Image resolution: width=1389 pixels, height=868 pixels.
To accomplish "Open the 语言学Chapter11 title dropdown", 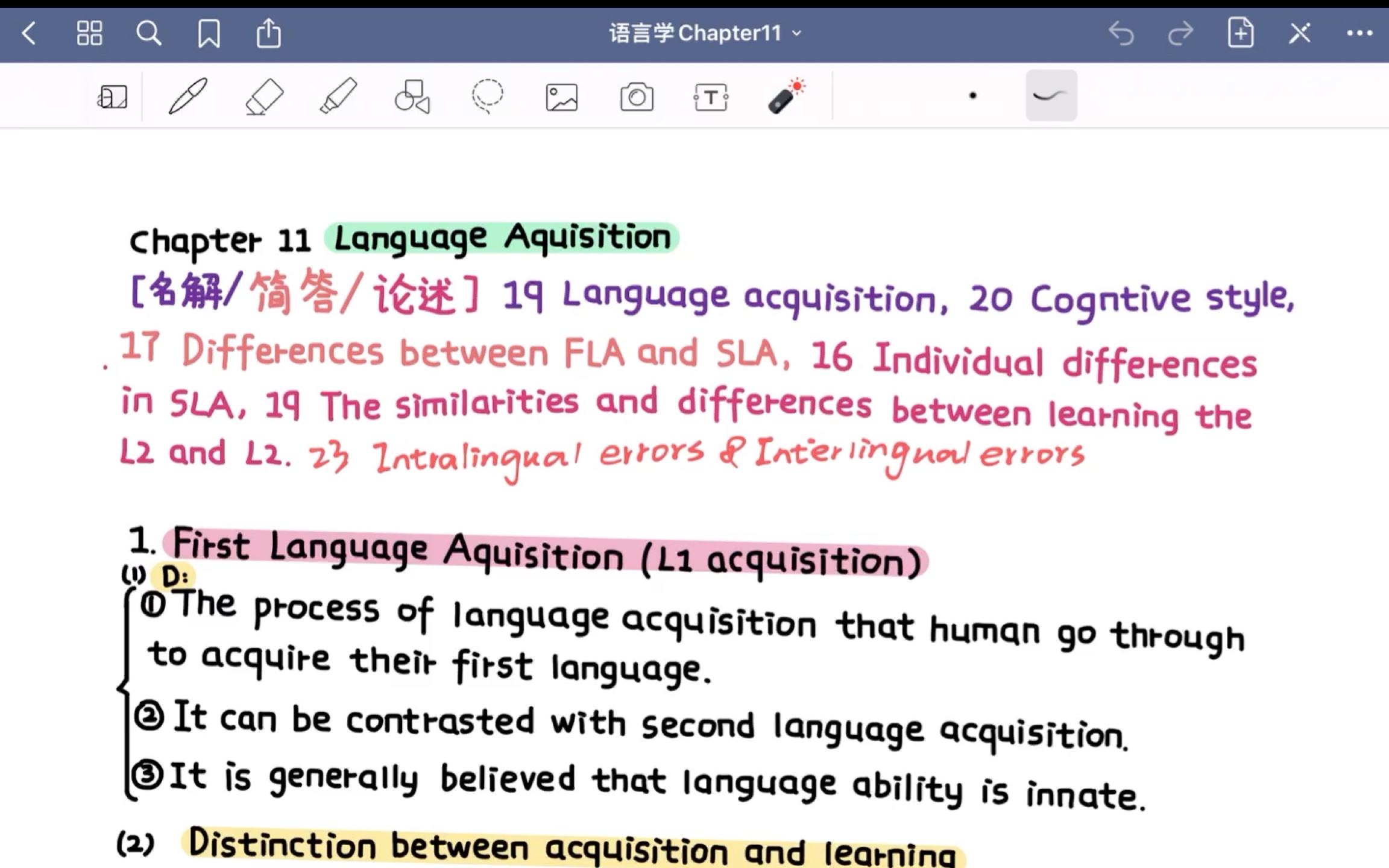I will [705, 33].
